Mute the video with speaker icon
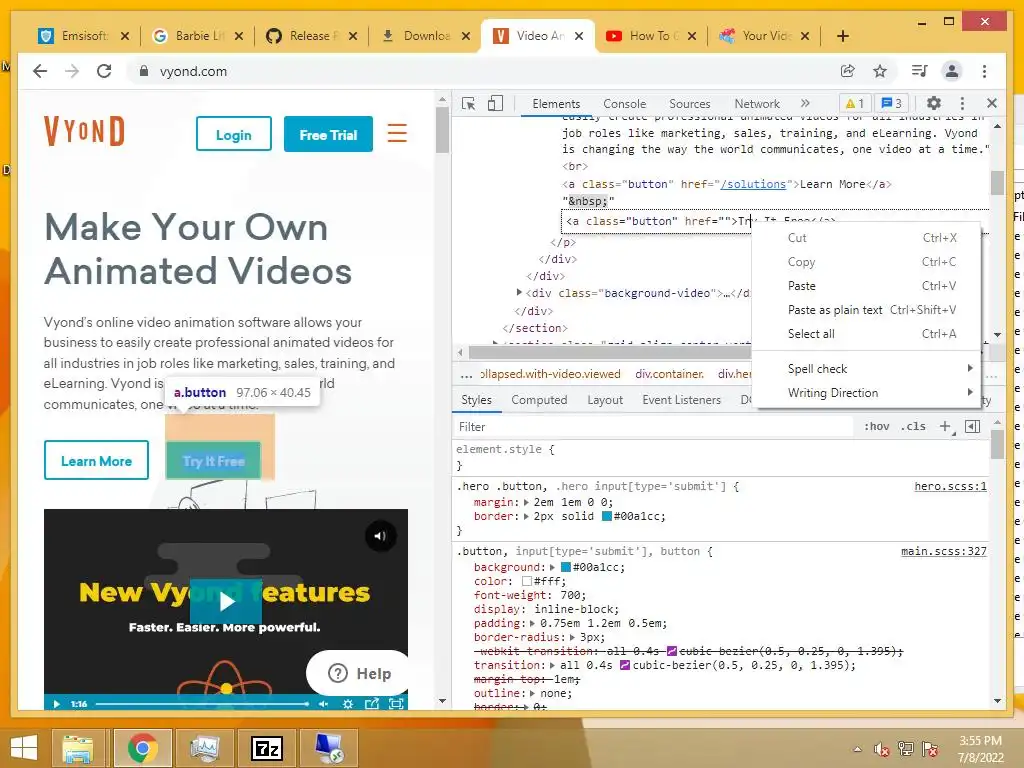 click(x=380, y=536)
